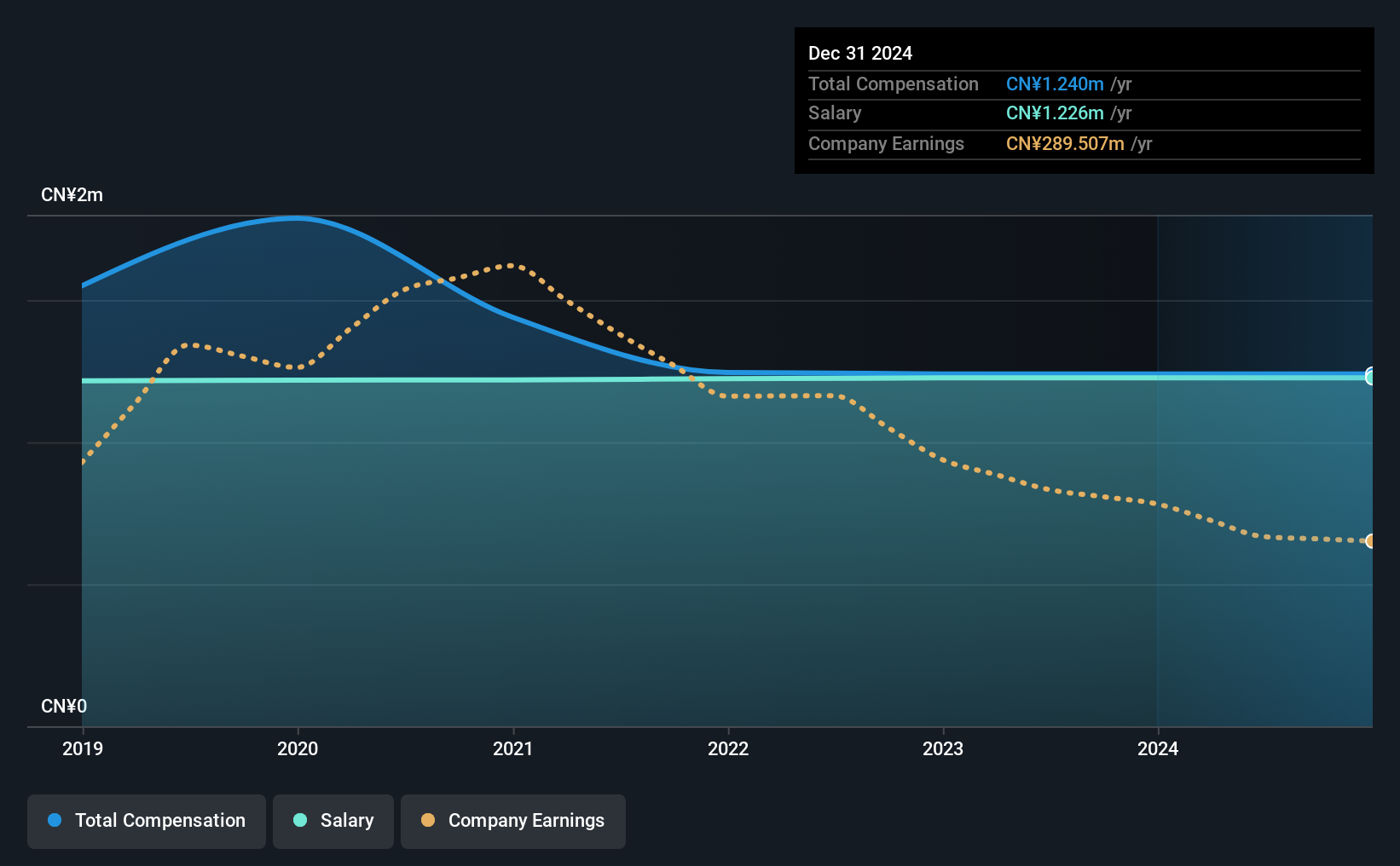Select the 2019 x-axis label

[83, 748]
